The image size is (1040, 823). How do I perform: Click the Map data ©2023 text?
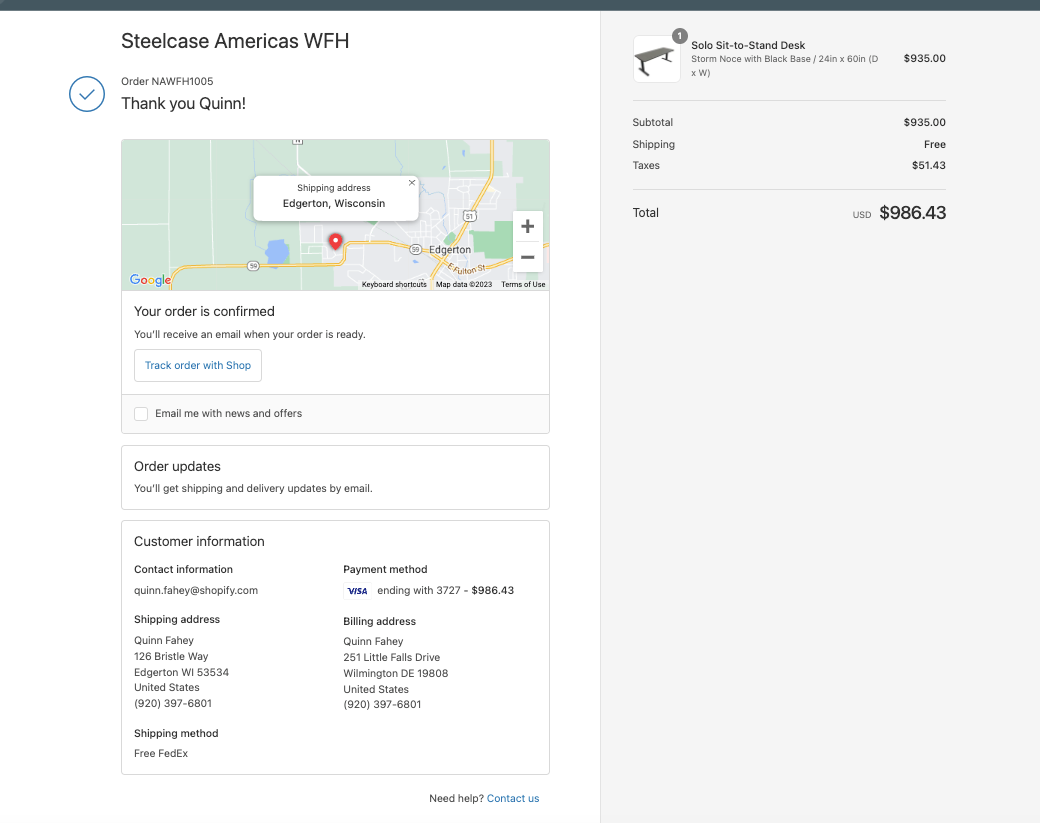tap(464, 285)
